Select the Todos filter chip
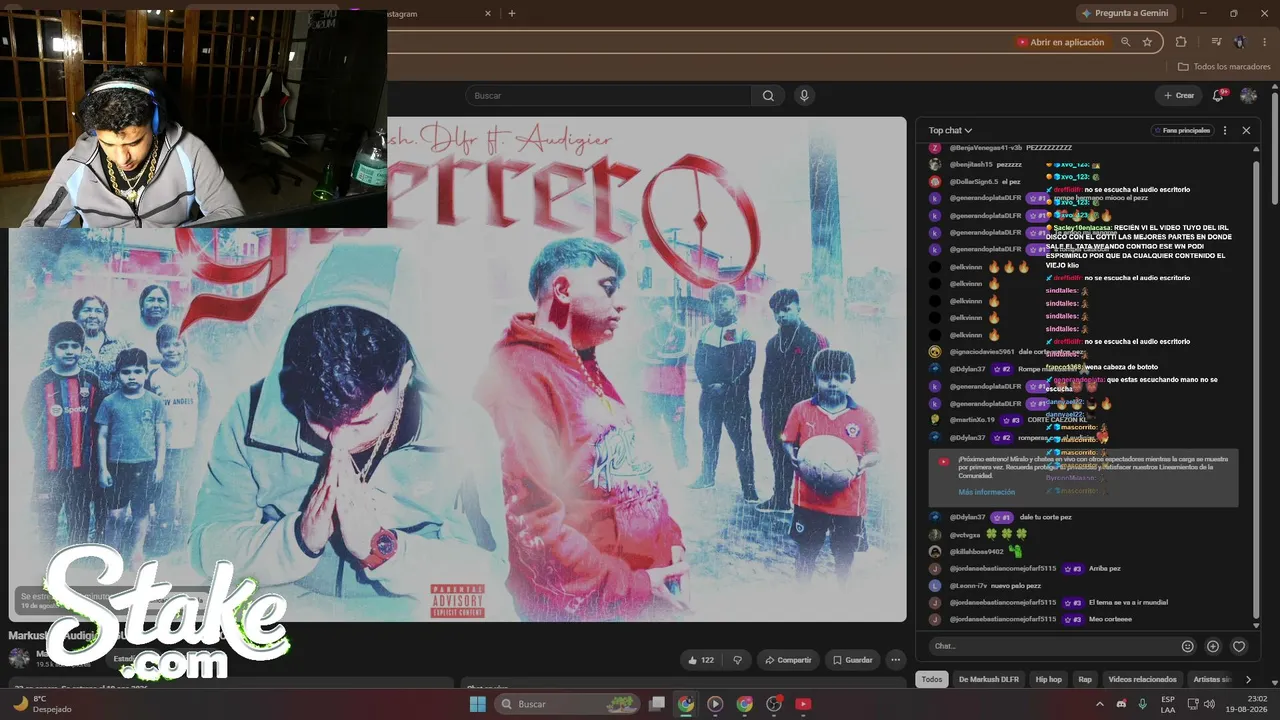The height and width of the screenshot is (720, 1280). pos(932,679)
